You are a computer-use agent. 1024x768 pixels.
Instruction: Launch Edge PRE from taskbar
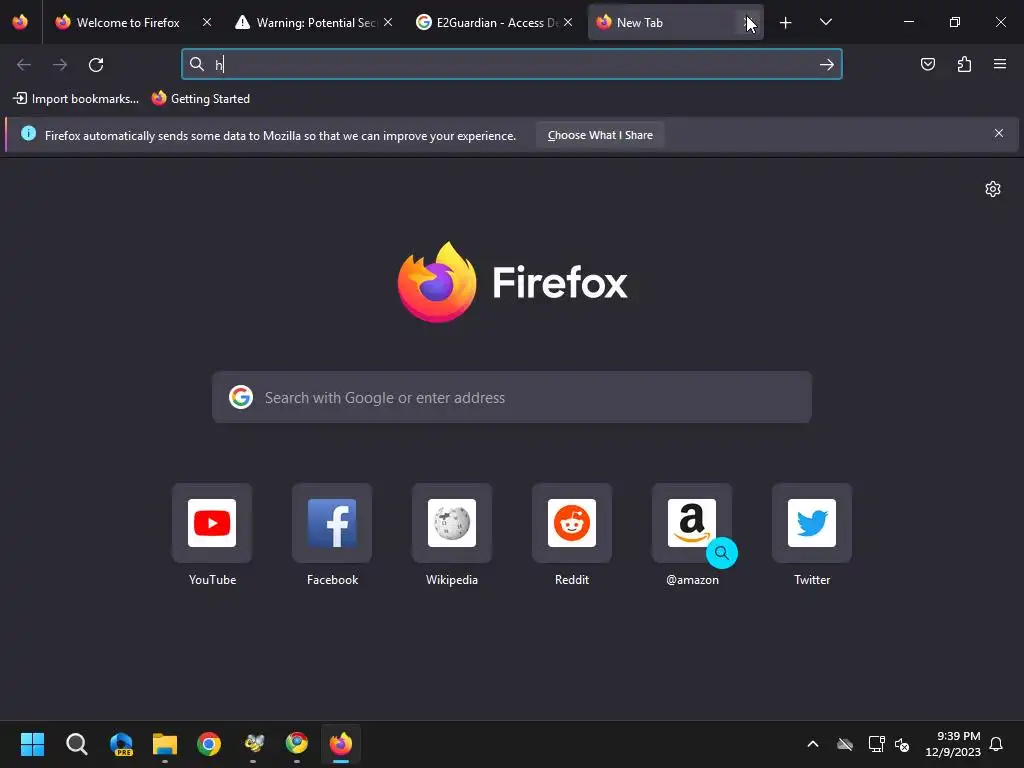click(x=121, y=744)
